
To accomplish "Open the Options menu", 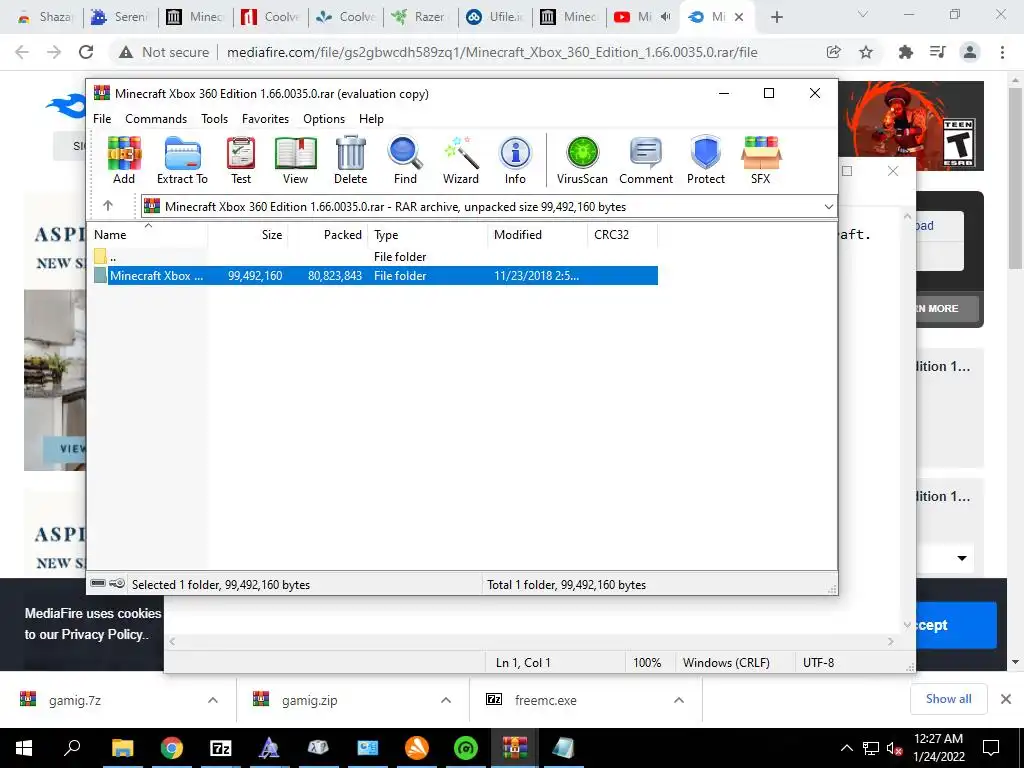I will tap(324, 119).
